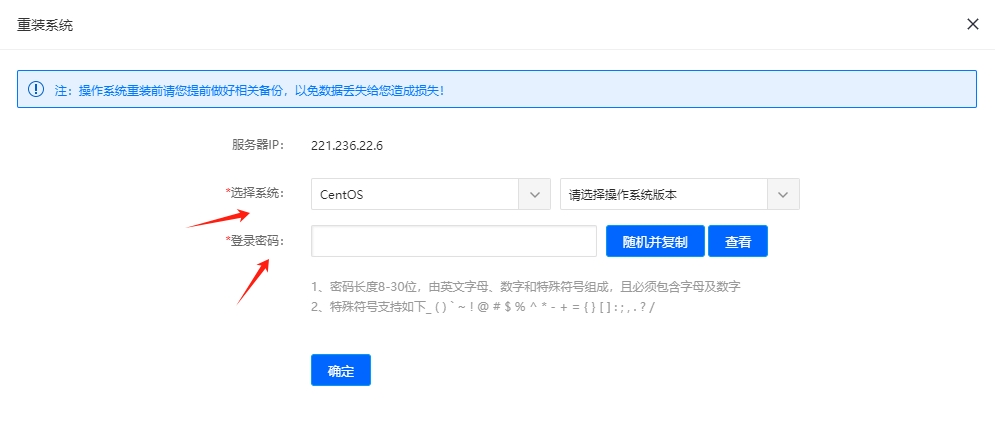Click the server IP address 221.236.22.6
The height and width of the screenshot is (440, 995).
pos(347,145)
